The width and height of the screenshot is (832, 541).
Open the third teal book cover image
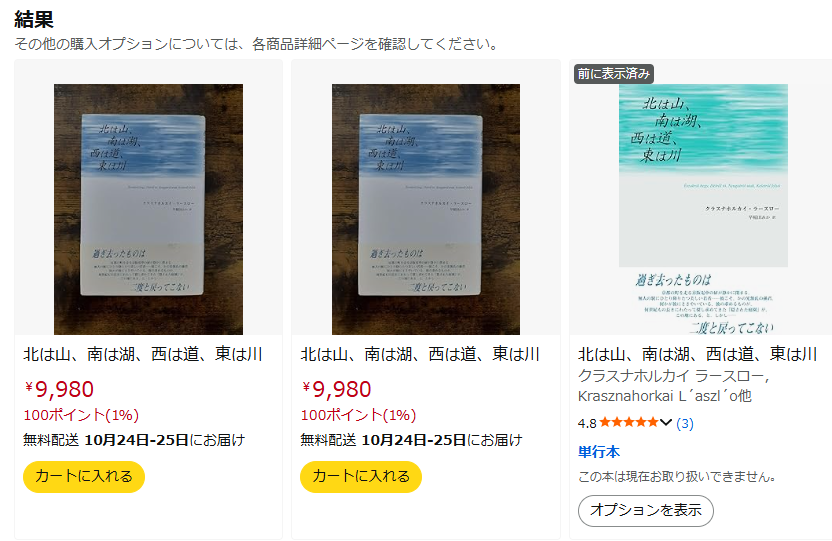[704, 209]
